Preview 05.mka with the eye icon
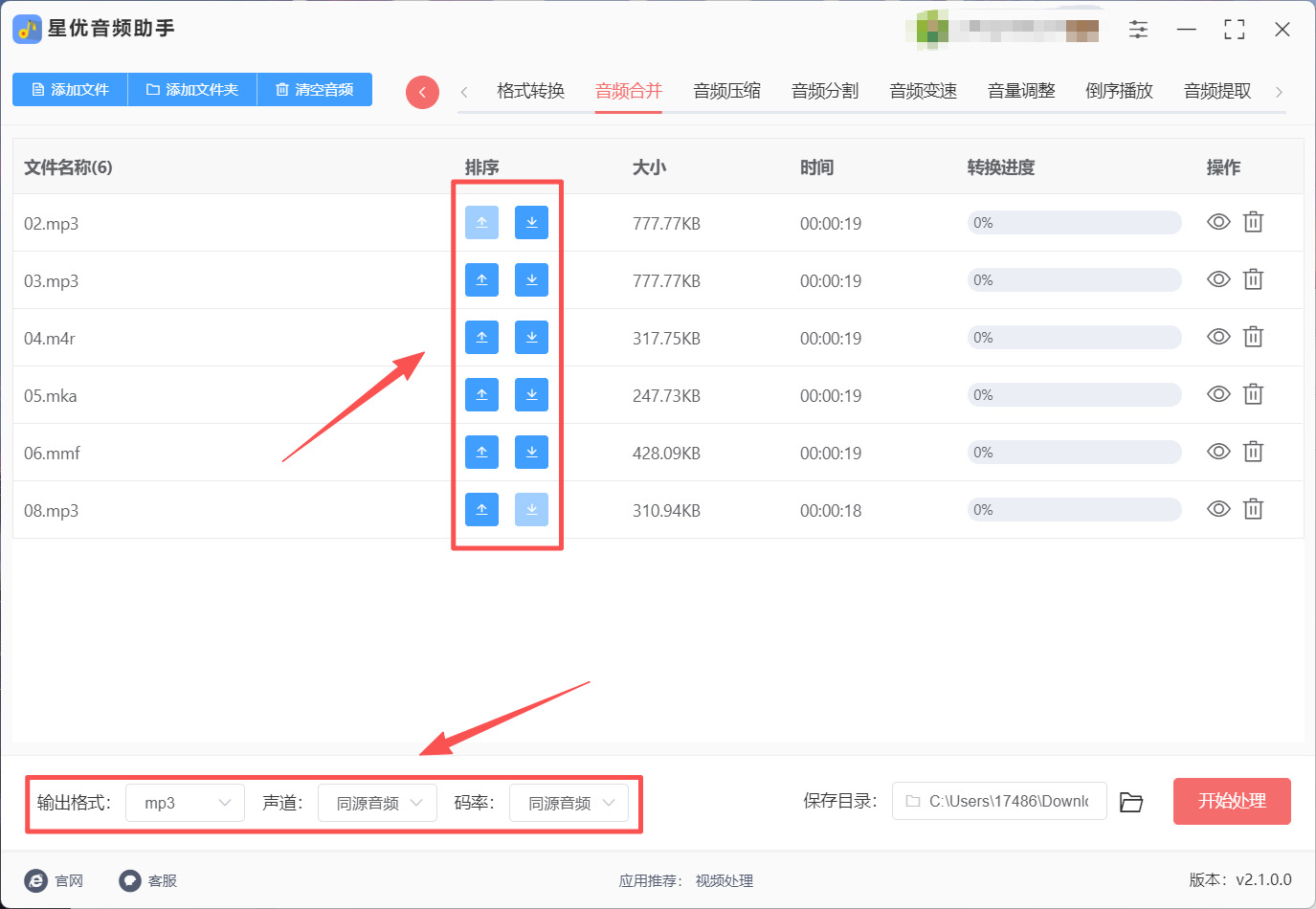 [x=1218, y=394]
